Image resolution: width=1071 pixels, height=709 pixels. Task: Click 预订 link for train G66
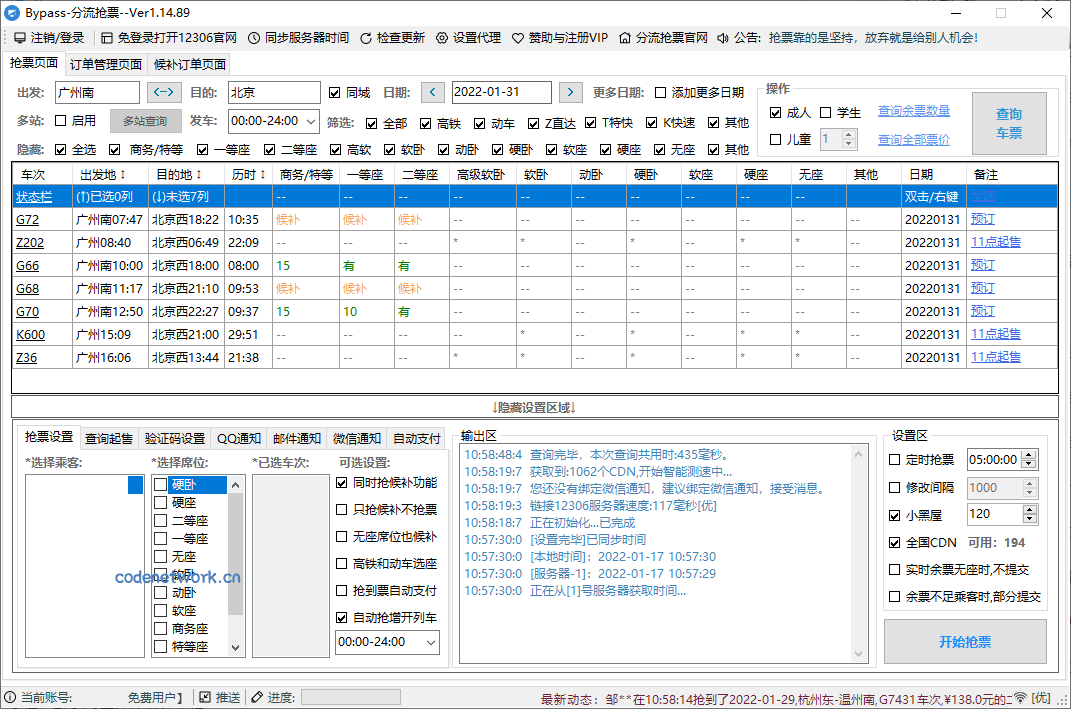pos(982,265)
